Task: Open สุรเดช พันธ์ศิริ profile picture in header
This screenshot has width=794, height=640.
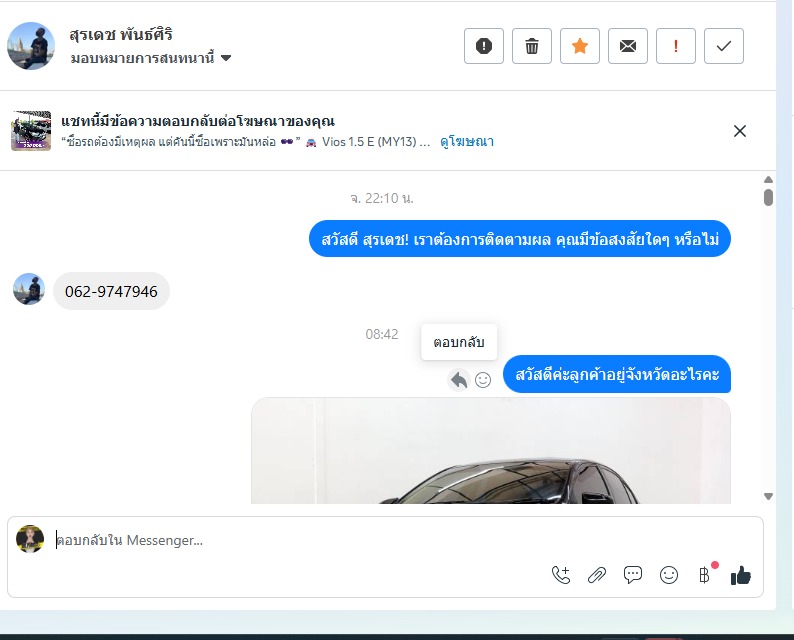Action: click(31, 46)
